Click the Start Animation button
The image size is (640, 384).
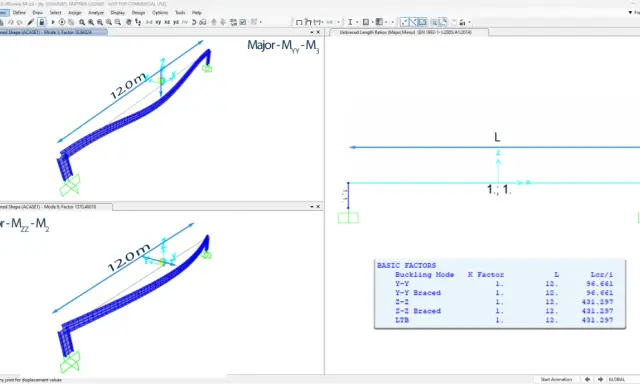[x=556, y=380]
